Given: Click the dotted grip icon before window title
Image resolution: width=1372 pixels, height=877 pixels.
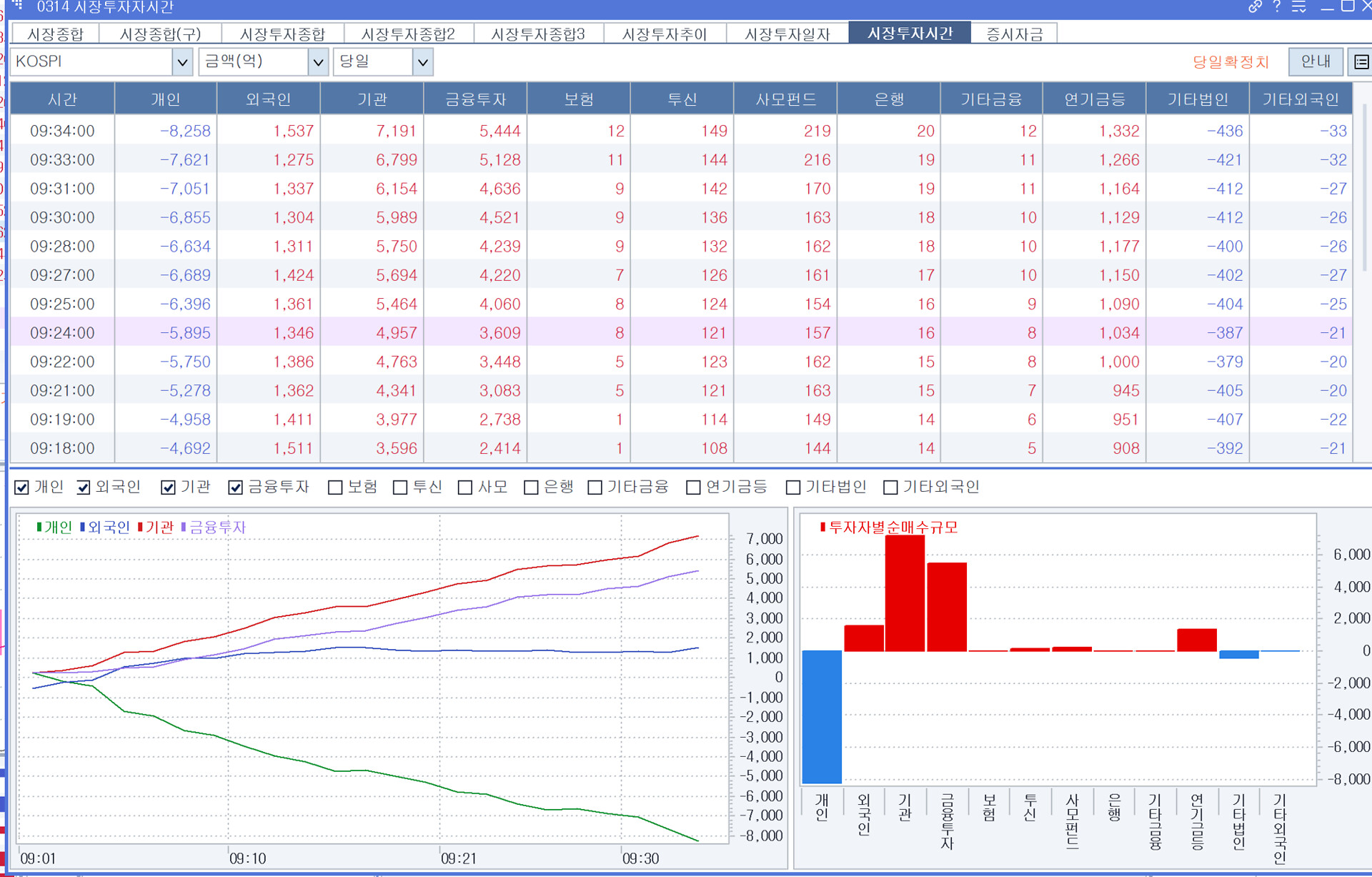Looking at the screenshot, I should click(x=18, y=6).
